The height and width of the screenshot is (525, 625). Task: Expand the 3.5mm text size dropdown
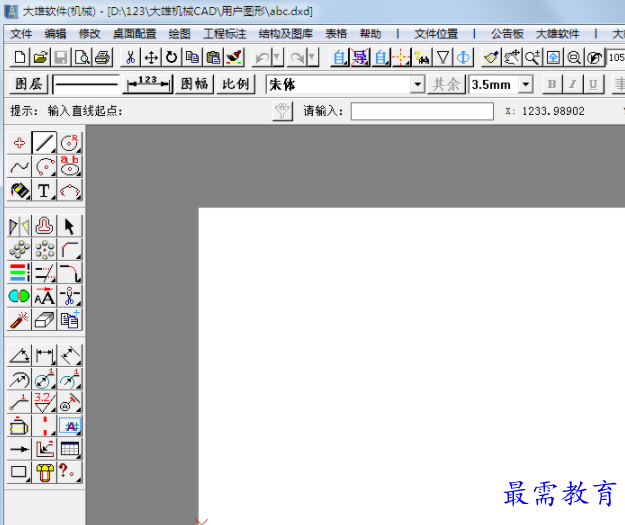coord(526,85)
